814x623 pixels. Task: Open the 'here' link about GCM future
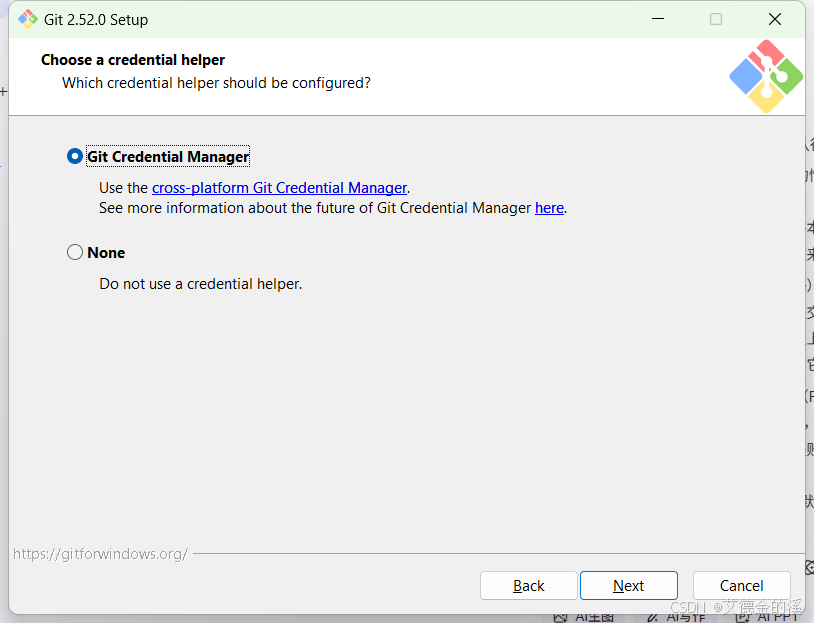549,208
